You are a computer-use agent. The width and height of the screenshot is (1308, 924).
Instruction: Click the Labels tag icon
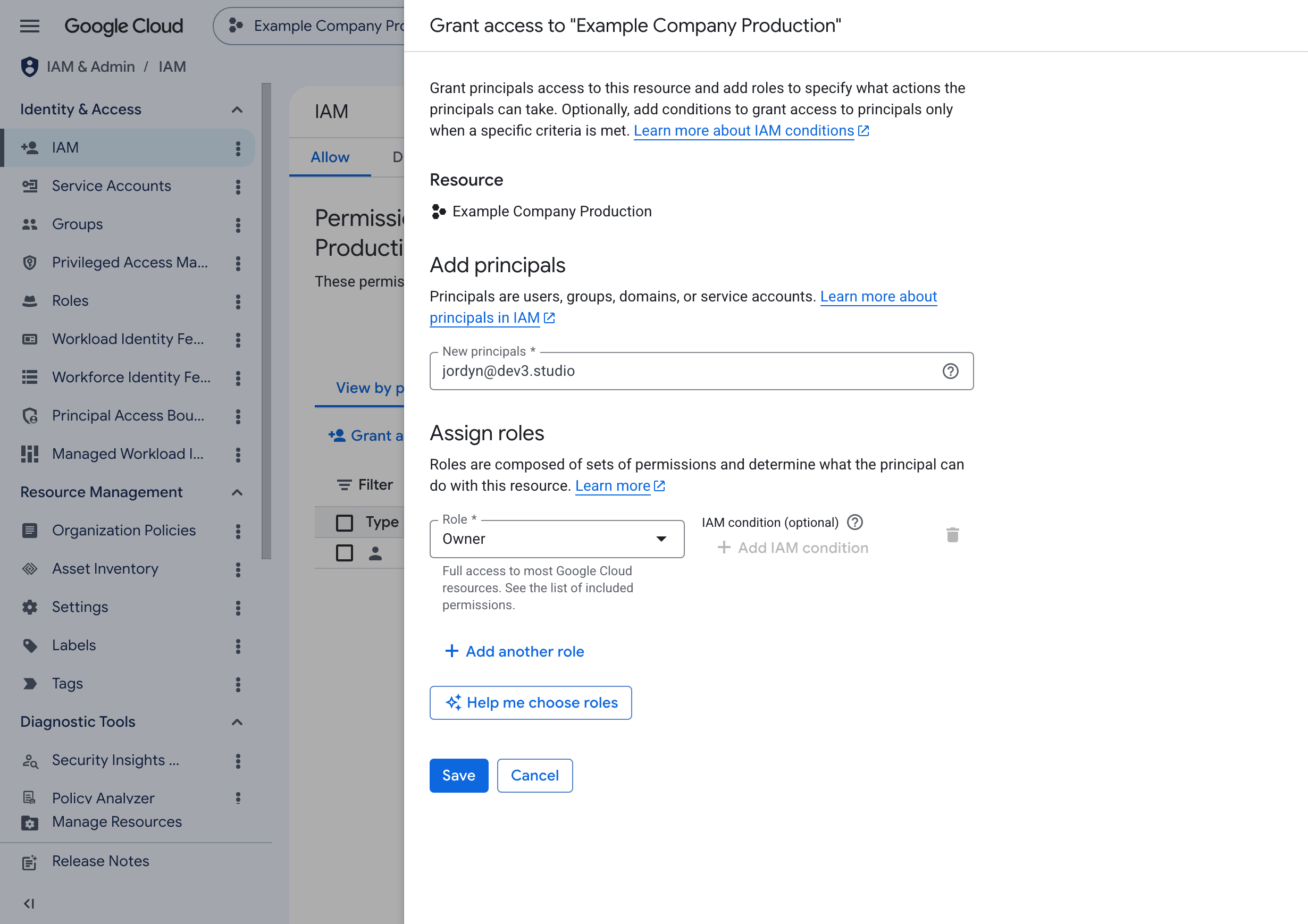tap(30, 645)
